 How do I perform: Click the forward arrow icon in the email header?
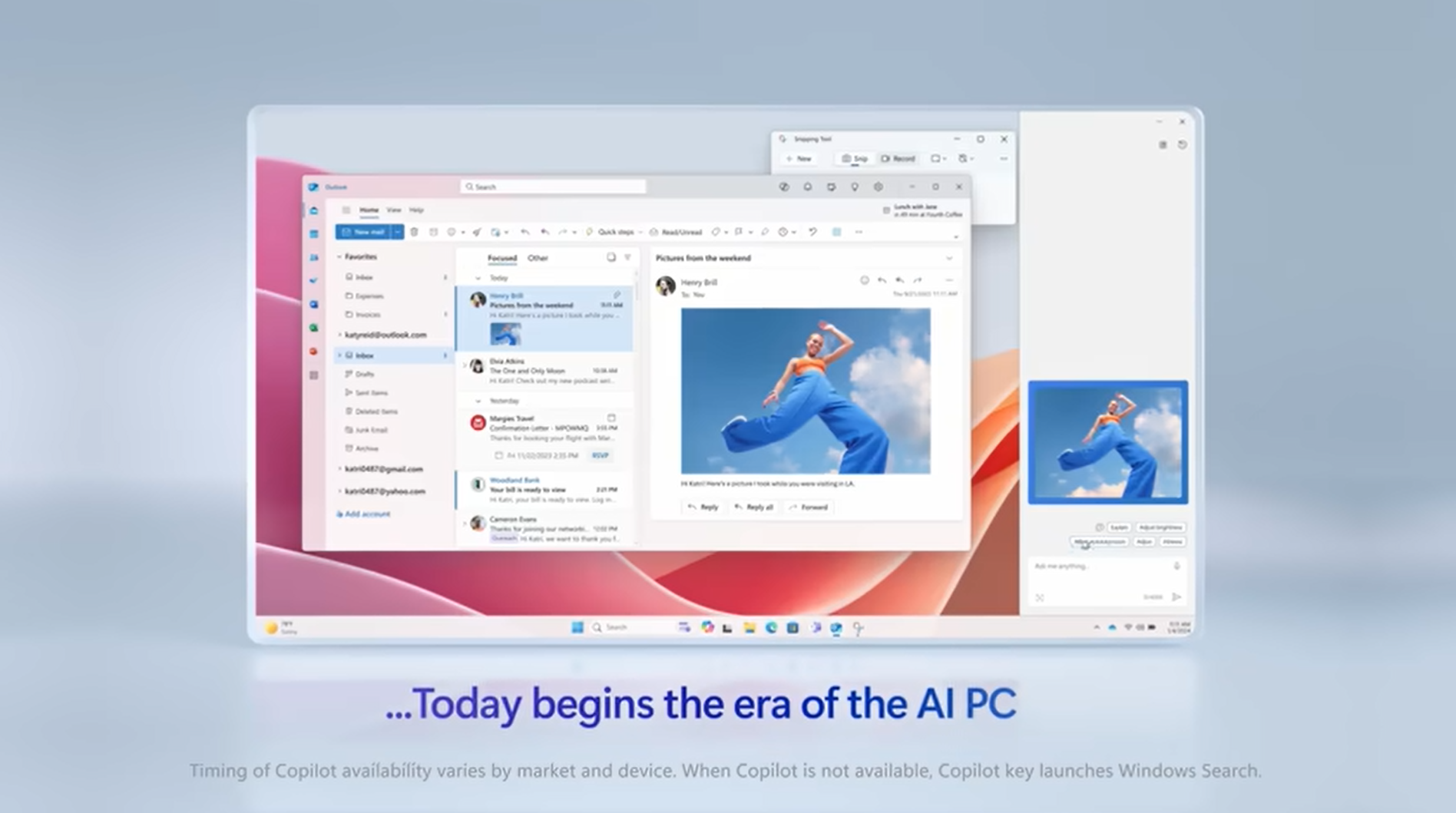(917, 281)
